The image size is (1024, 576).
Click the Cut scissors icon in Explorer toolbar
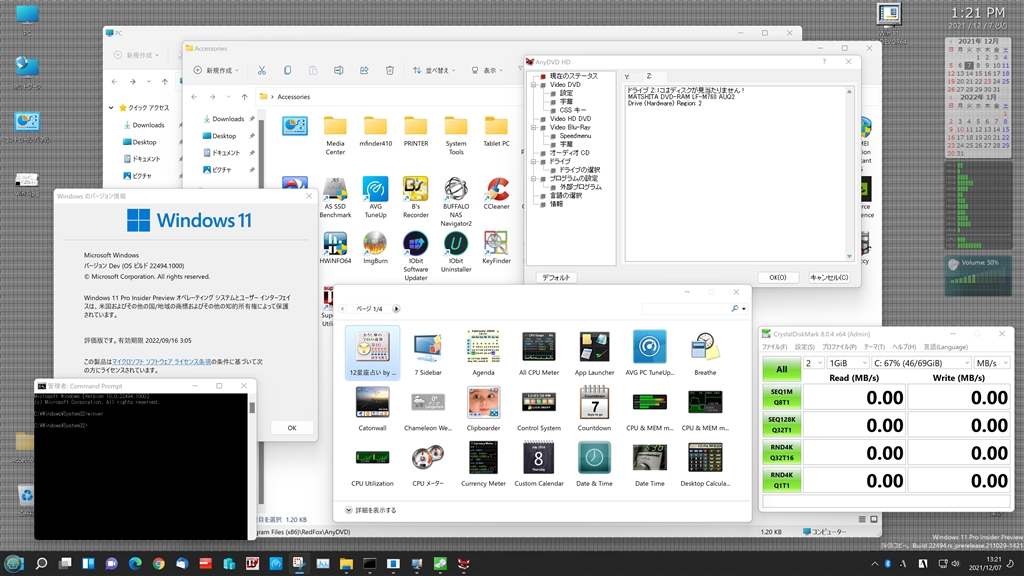[x=262, y=70]
